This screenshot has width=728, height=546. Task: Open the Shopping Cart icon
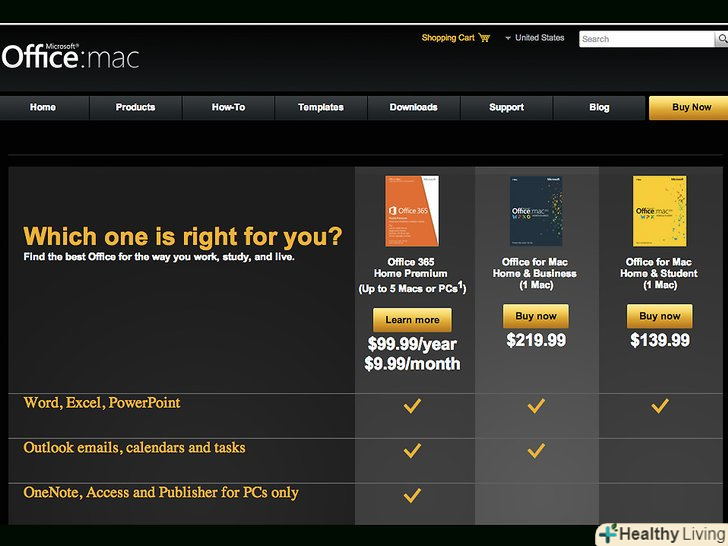pos(484,38)
